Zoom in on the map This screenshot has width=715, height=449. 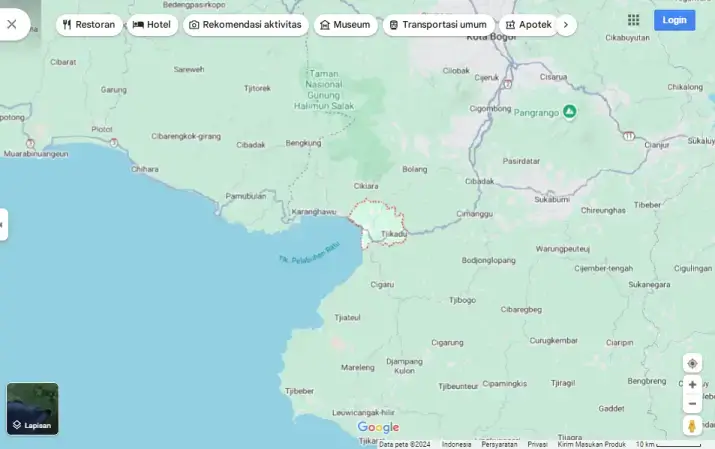692,385
